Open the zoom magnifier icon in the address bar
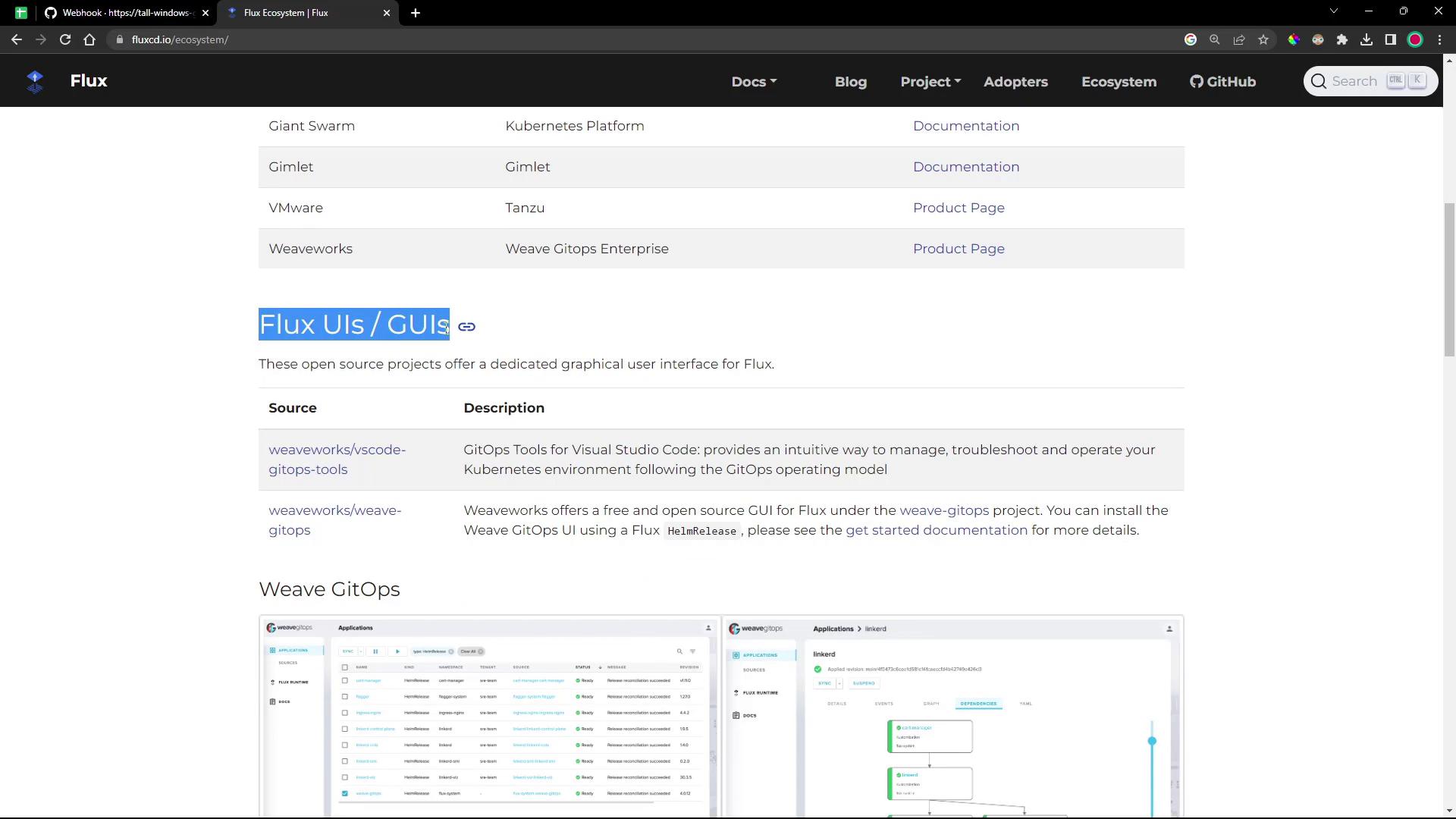This screenshot has height=819, width=1456. point(1215,40)
